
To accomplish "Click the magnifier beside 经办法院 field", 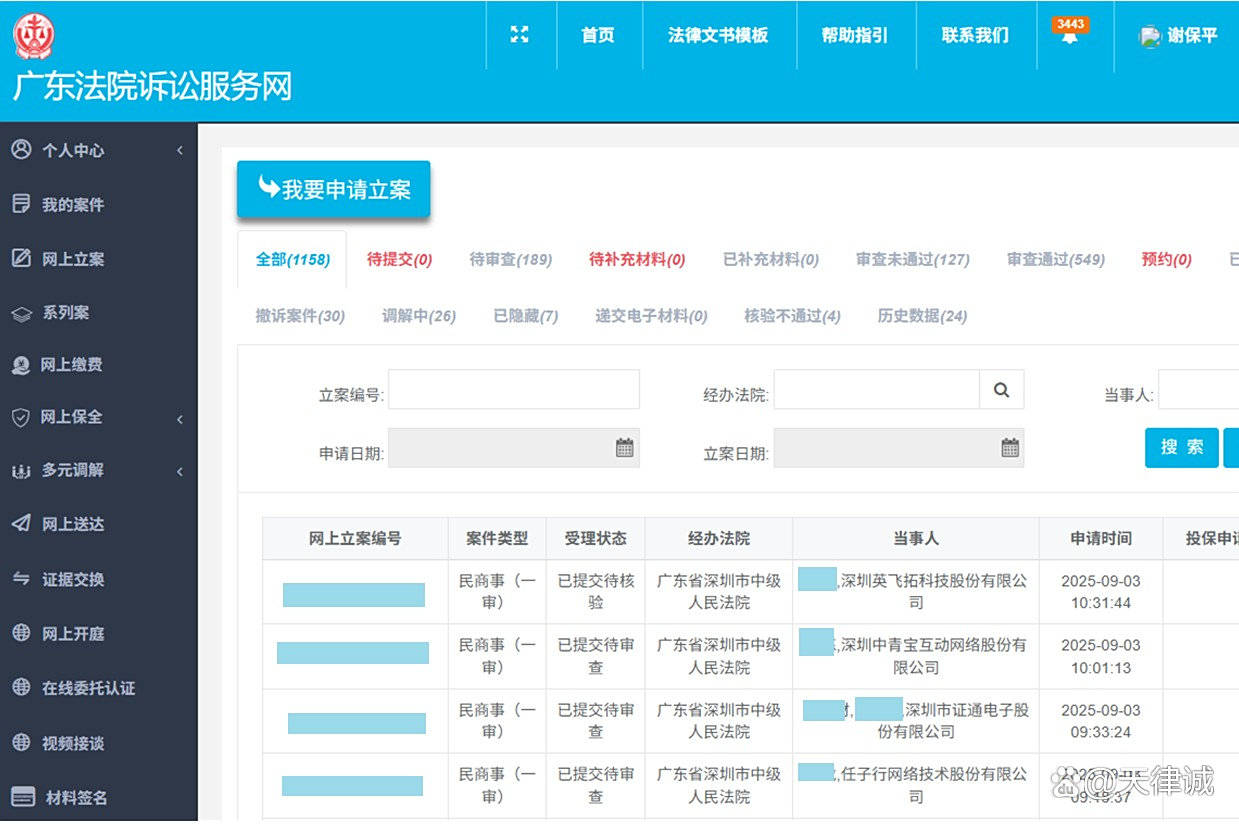I will click(1002, 389).
